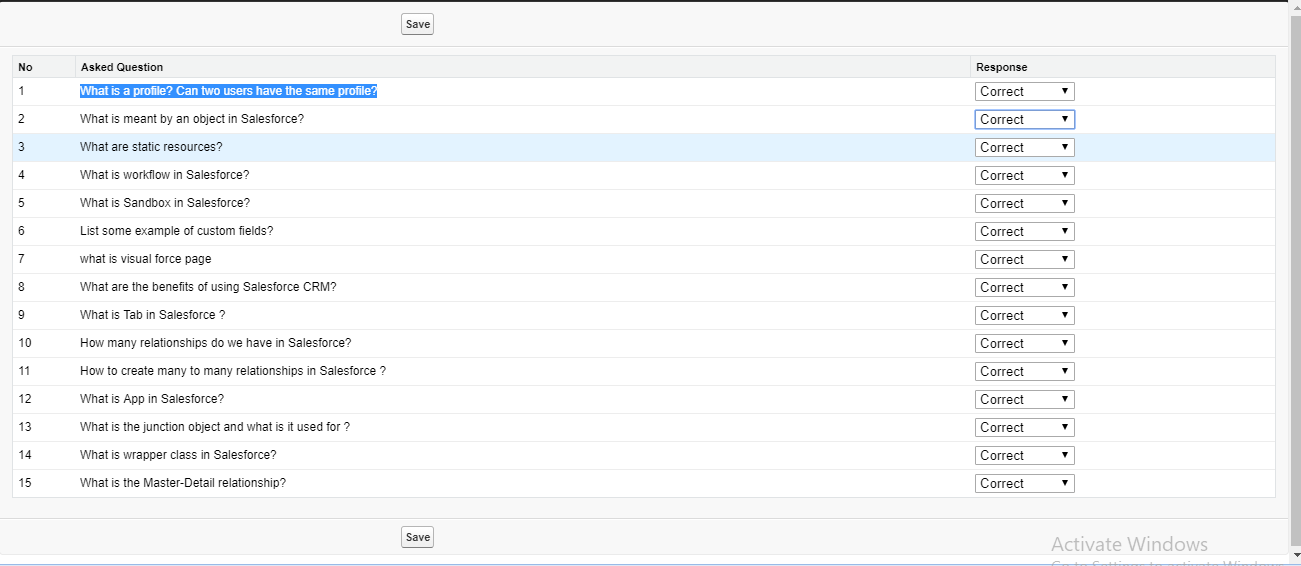
Task: Open Response dropdown for Master-Detail question
Action: point(1024,483)
